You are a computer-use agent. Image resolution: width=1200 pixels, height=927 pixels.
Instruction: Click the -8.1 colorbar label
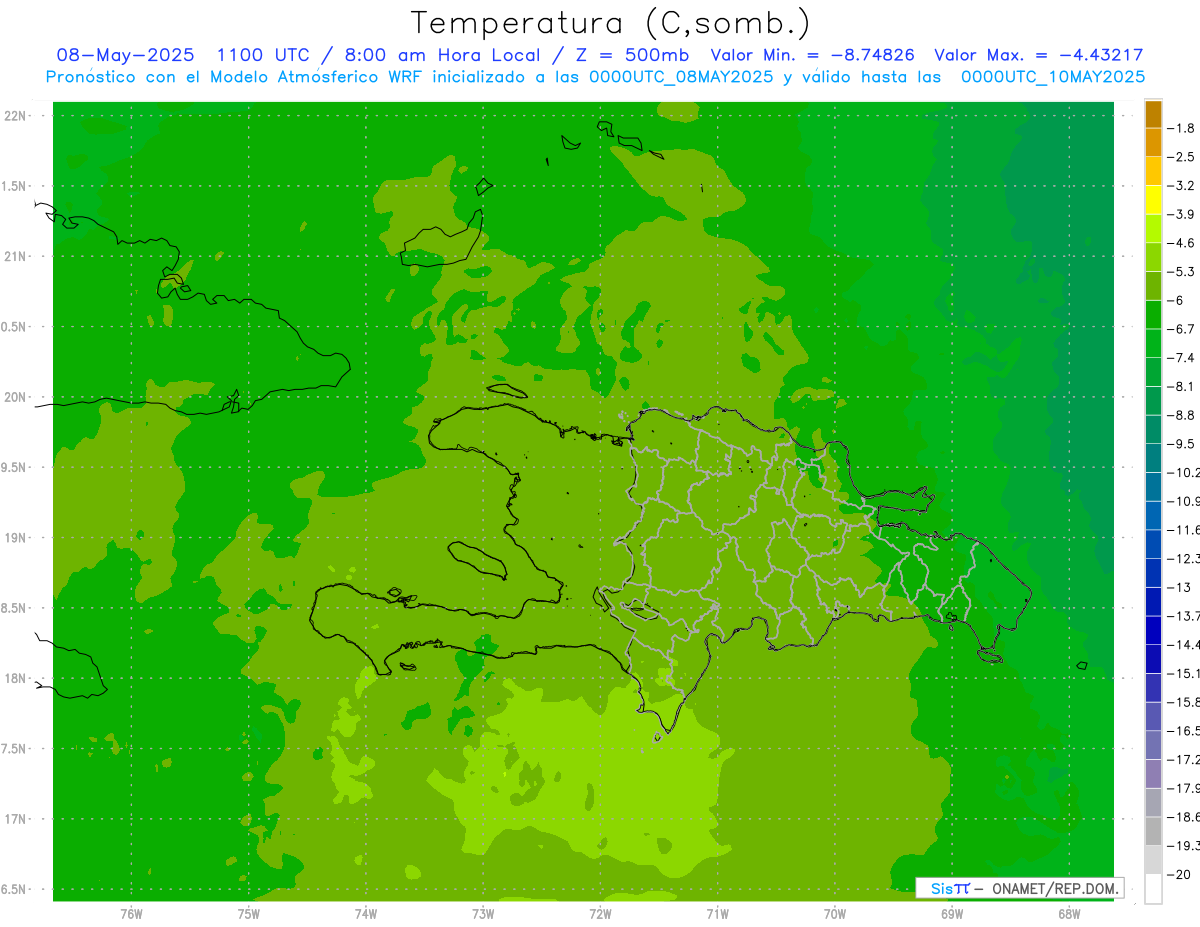pos(1181,386)
